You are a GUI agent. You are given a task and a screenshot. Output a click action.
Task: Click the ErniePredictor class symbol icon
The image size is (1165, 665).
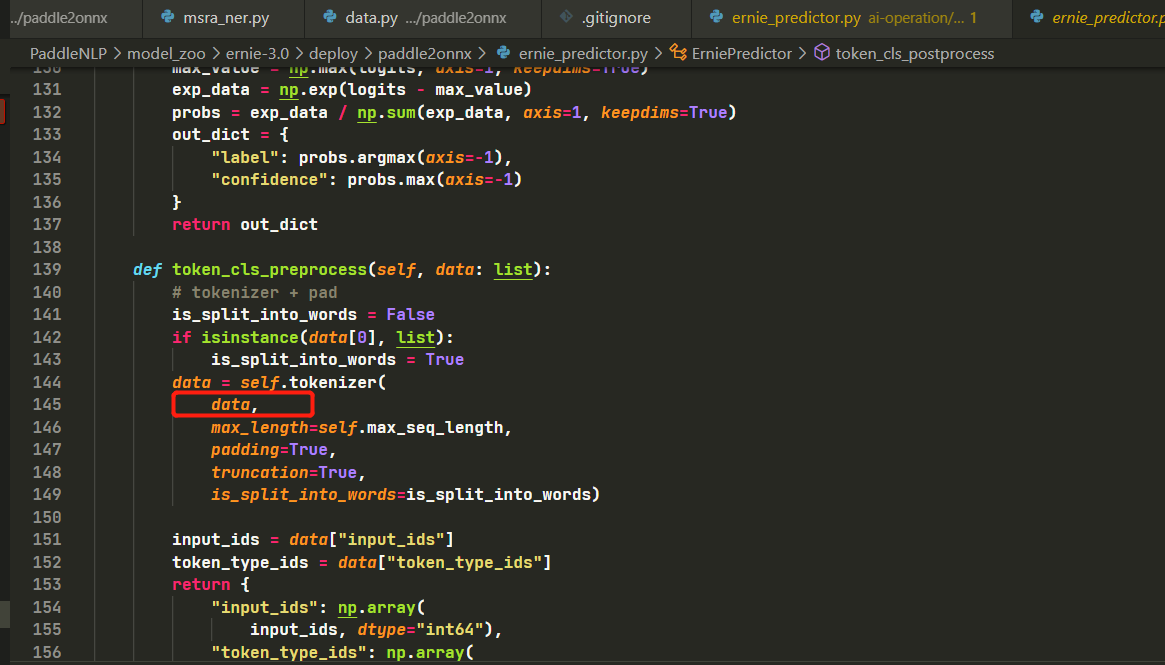pos(678,52)
